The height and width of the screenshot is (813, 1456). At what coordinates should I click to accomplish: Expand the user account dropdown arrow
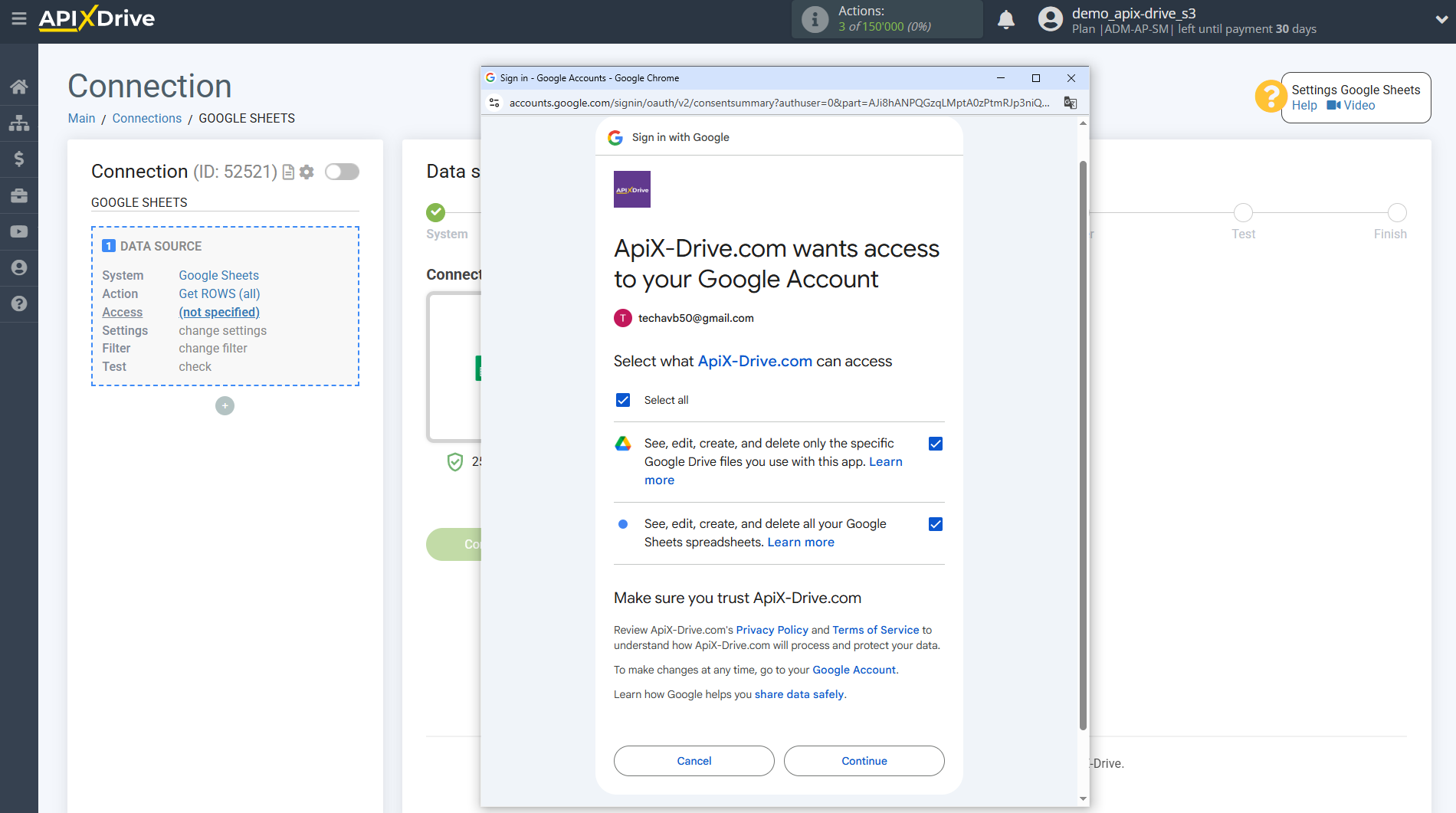(1441, 20)
